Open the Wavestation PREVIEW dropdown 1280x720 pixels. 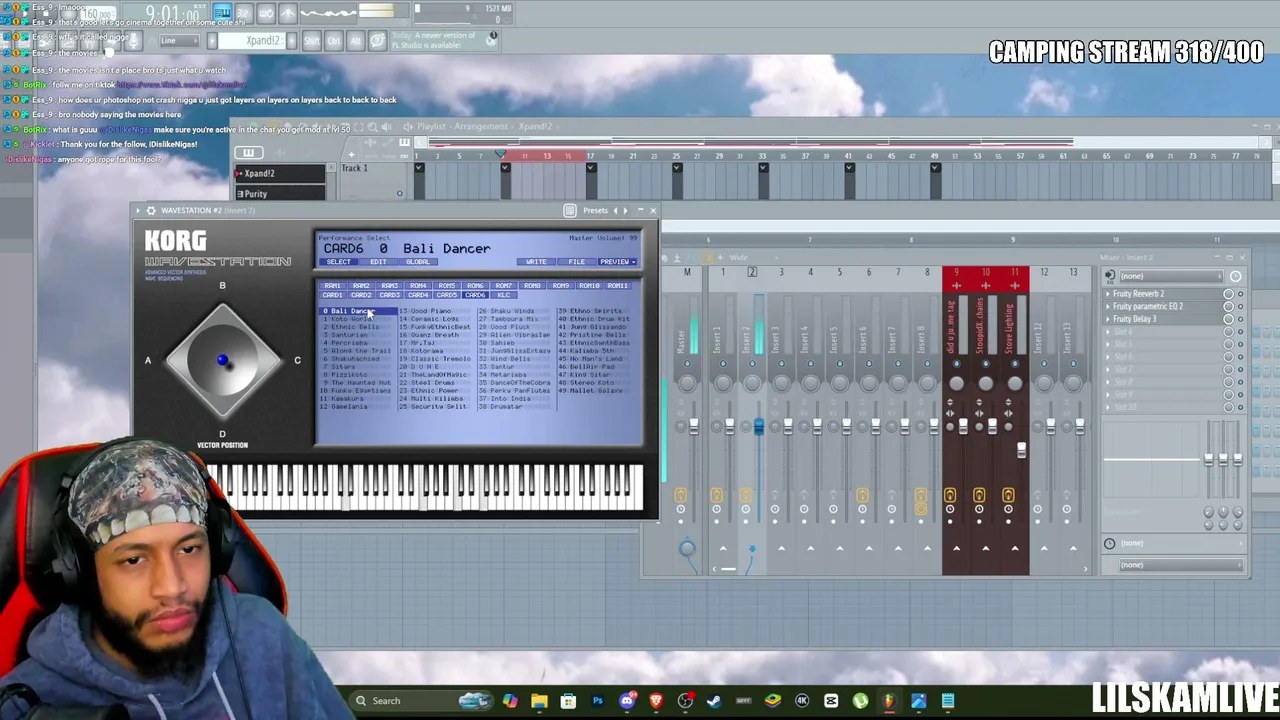[x=617, y=262]
